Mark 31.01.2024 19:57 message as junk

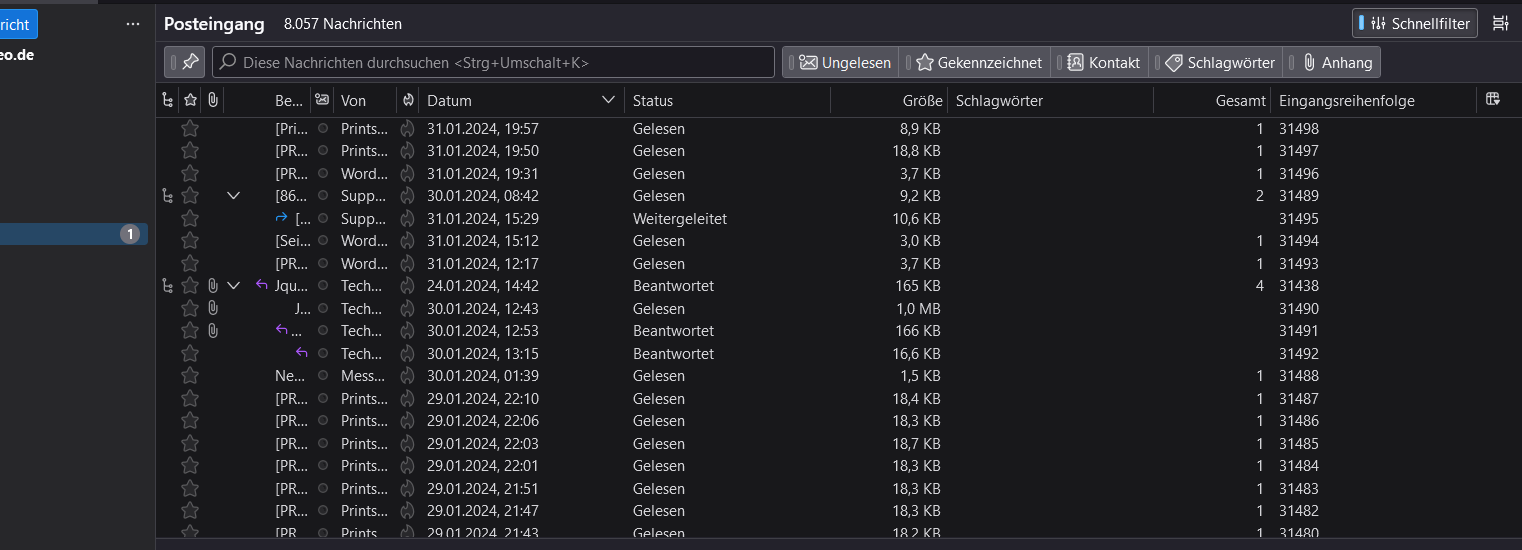(407, 128)
